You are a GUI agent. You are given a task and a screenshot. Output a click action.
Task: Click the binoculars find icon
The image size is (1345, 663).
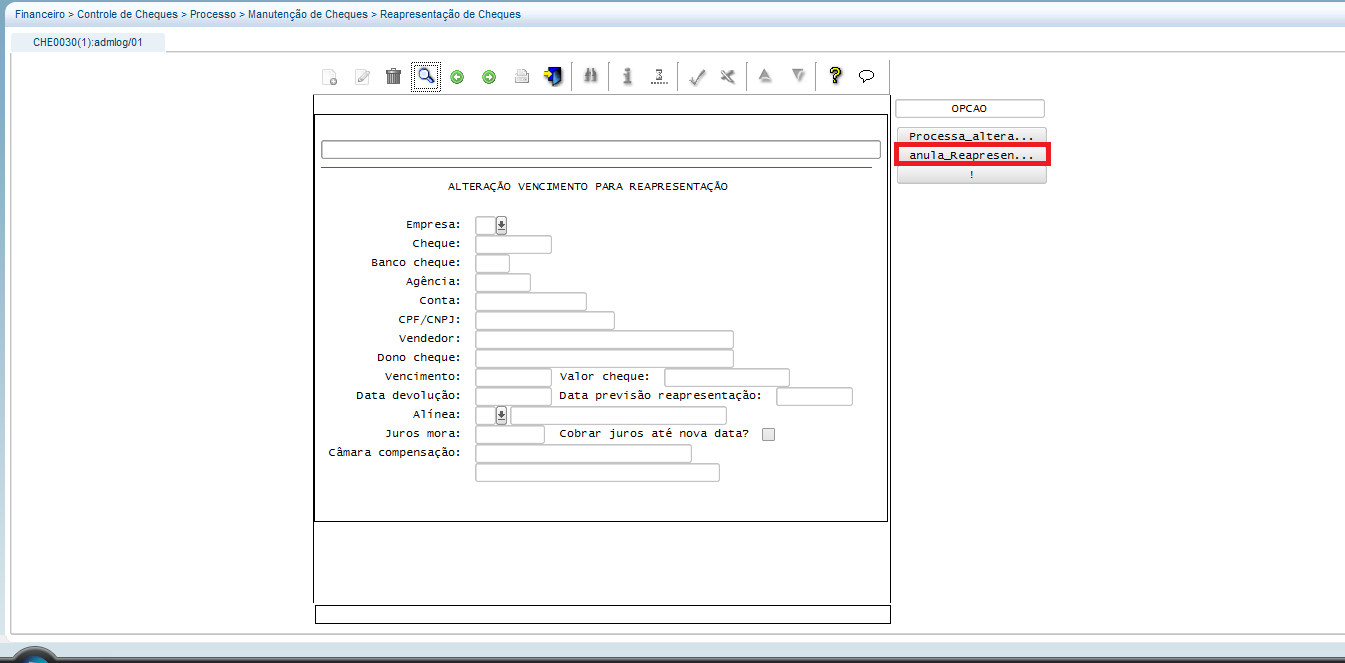point(590,76)
